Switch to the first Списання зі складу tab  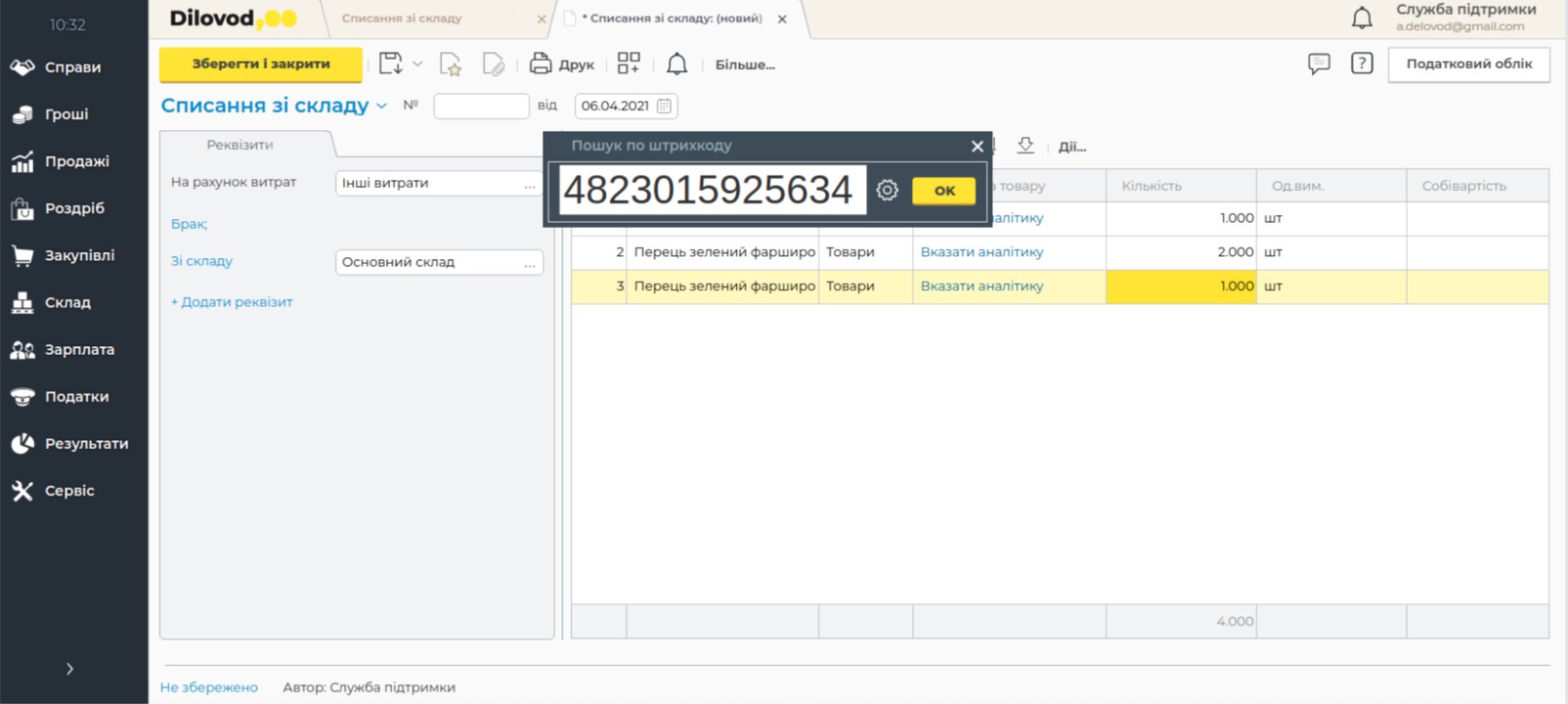[402, 19]
